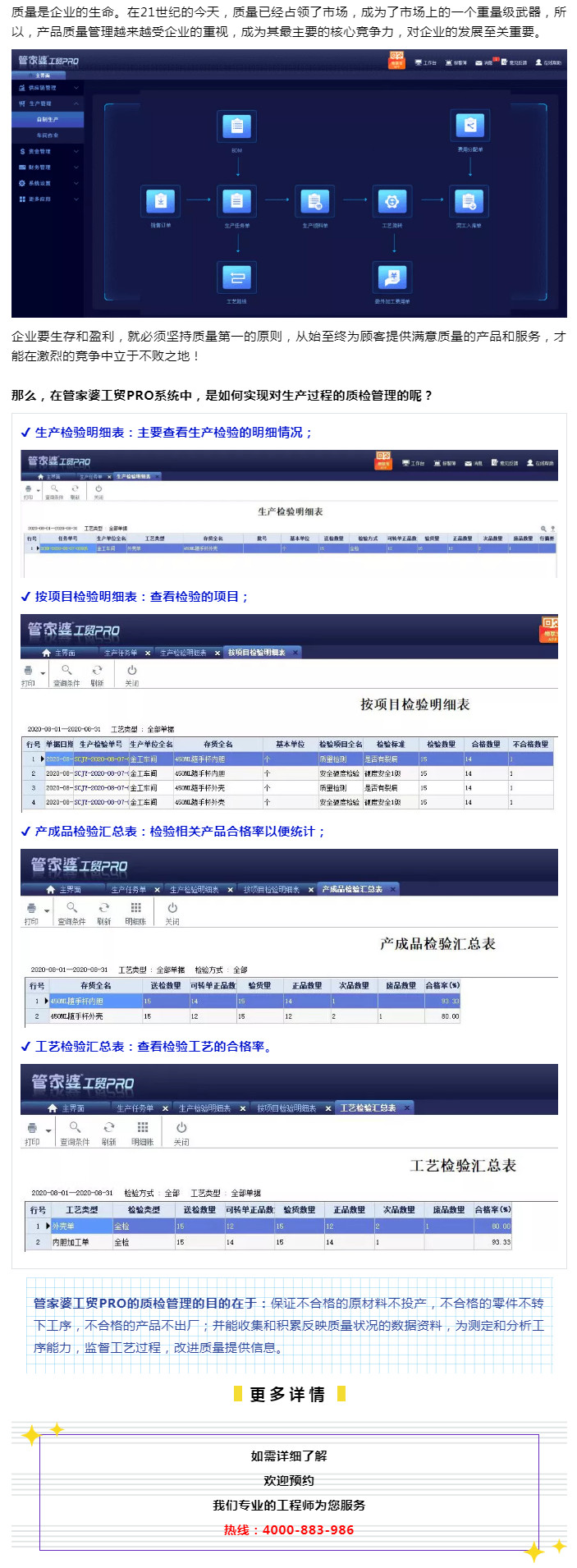Close the 工艺检验汇总表 tab

click(x=406, y=1108)
